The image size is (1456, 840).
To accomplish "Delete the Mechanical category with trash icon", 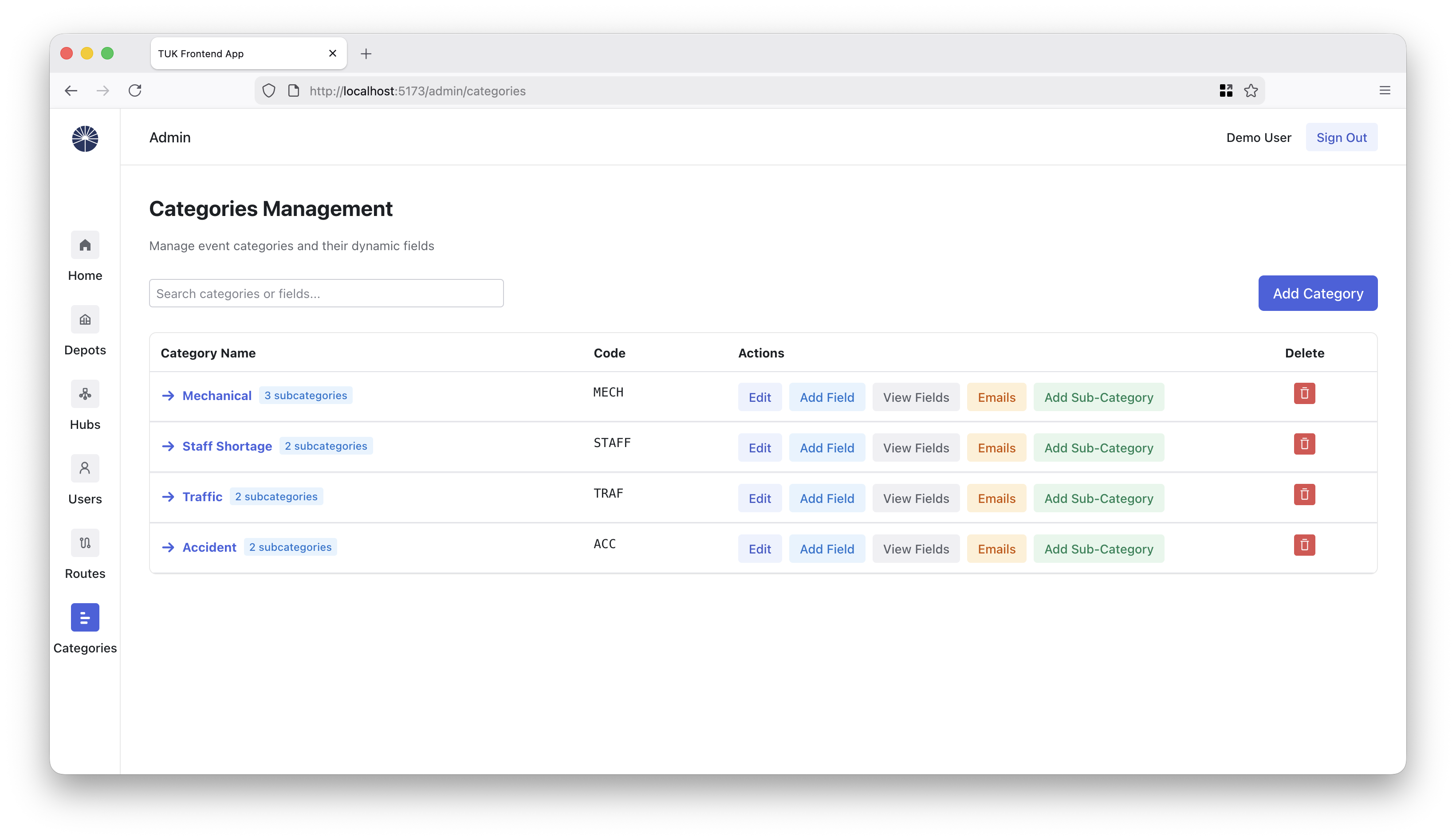I will click(x=1304, y=393).
